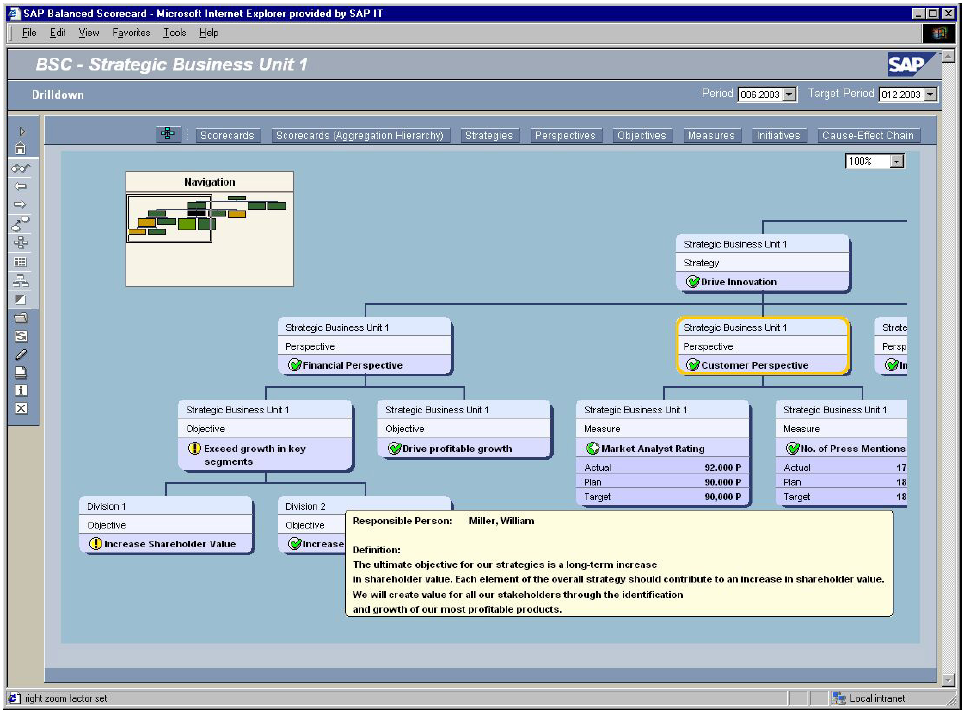Select Drive profitable growth objective
The width and height of the screenshot is (963, 712).
click(x=464, y=429)
